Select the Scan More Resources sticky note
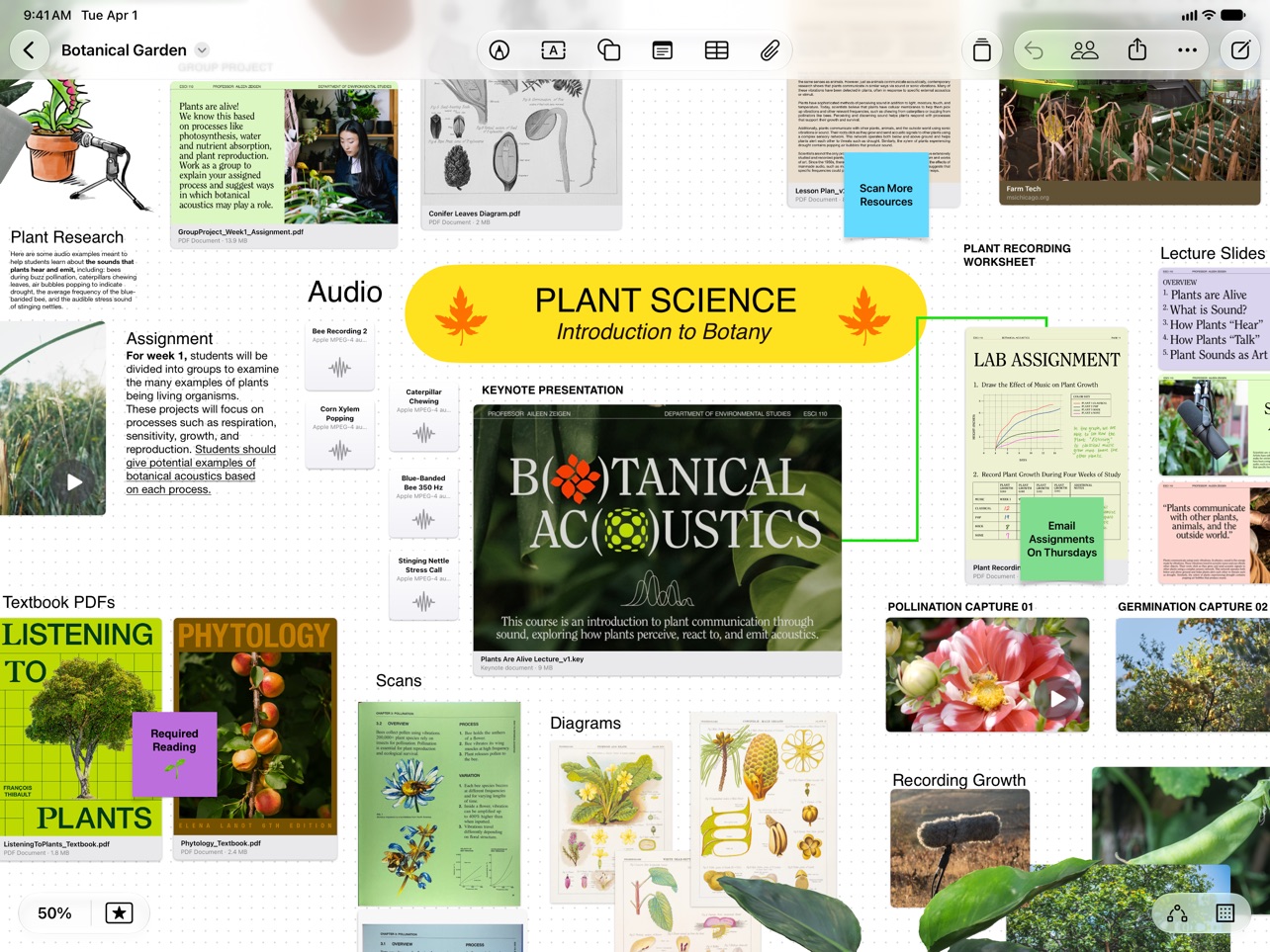The width and height of the screenshot is (1270, 952). (886, 195)
